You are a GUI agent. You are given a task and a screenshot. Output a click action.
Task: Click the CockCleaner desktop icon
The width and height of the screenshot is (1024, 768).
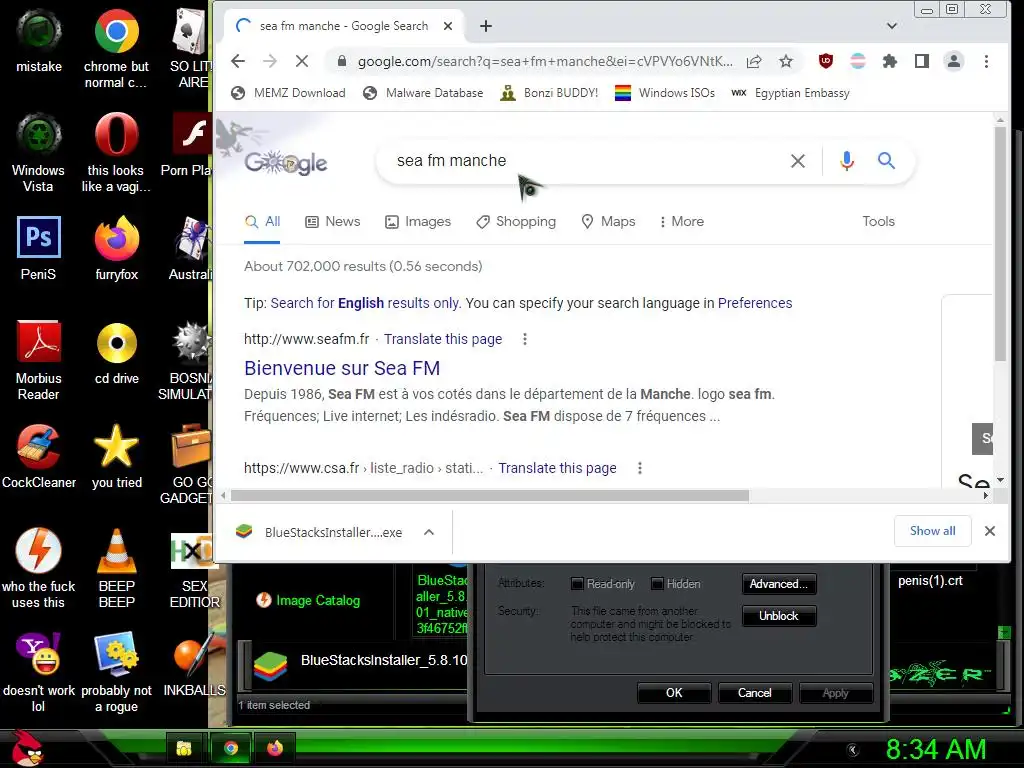coord(39,456)
